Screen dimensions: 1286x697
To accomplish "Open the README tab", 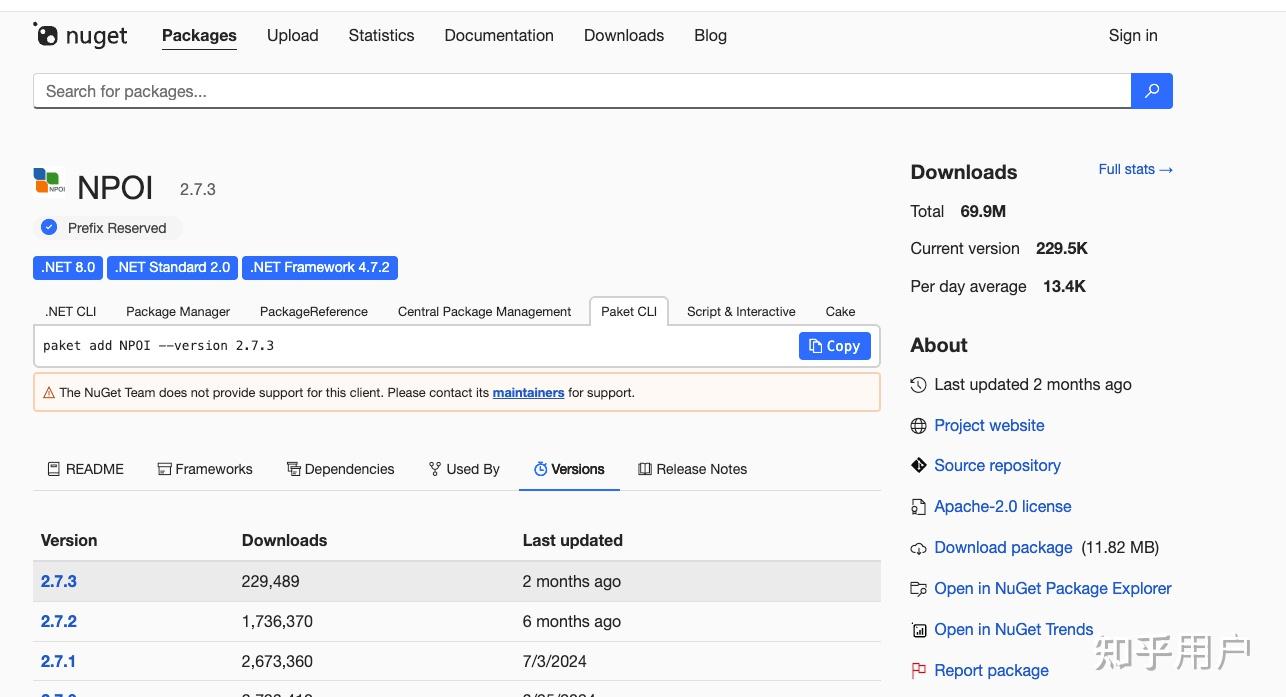I will tap(86, 469).
